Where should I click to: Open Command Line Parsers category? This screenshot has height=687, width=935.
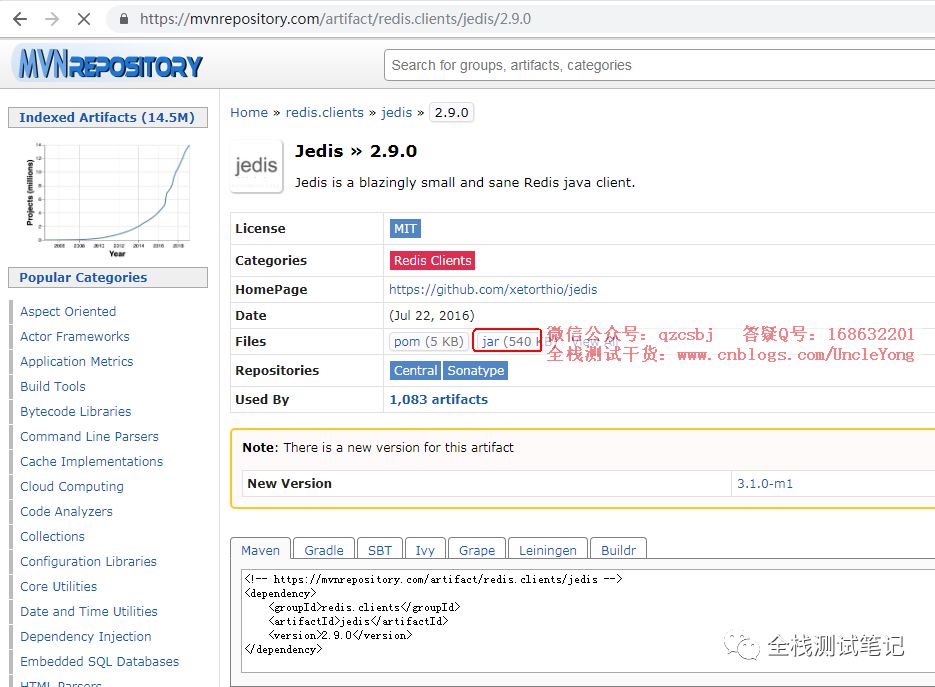(89, 437)
